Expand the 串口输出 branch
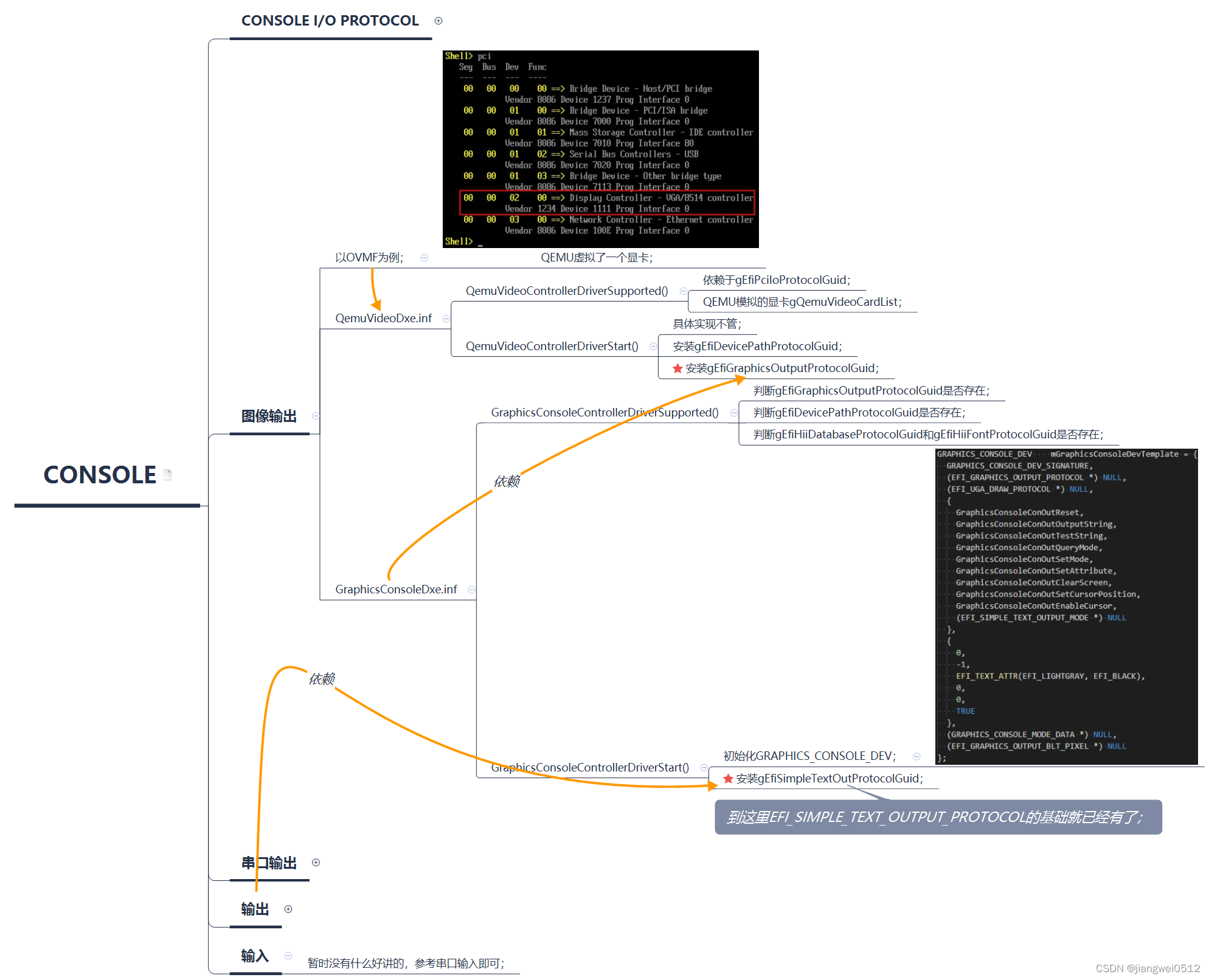The height and width of the screenshot is (980, 1209). (316, 863)
